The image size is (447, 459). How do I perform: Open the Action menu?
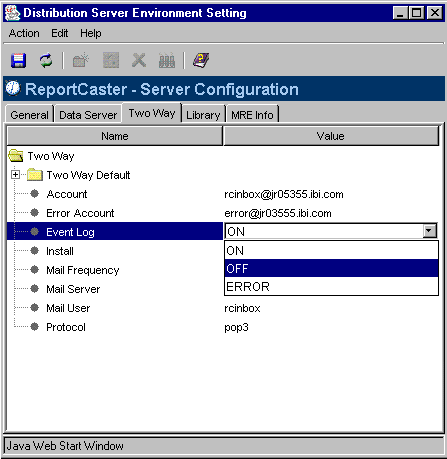click(24, 33)
